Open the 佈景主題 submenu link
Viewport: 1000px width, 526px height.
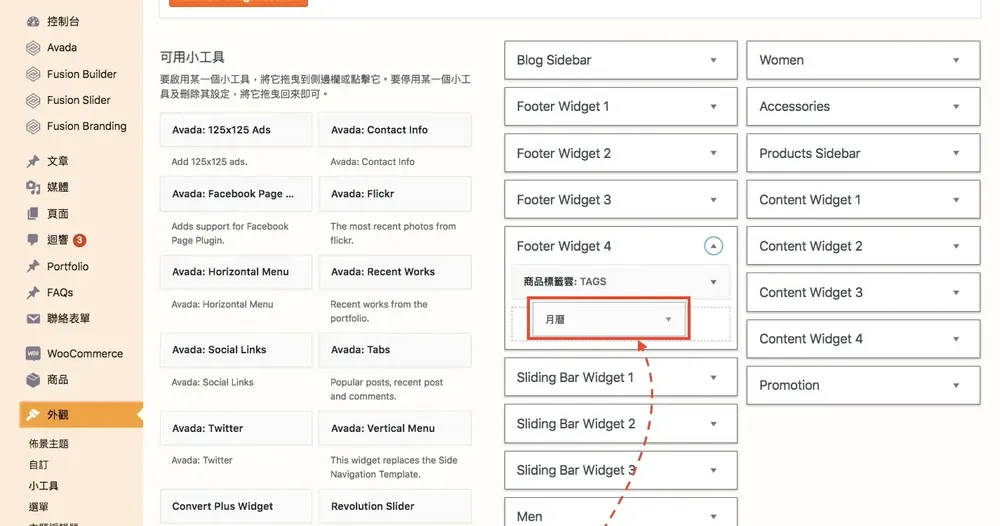coord(48,444)
